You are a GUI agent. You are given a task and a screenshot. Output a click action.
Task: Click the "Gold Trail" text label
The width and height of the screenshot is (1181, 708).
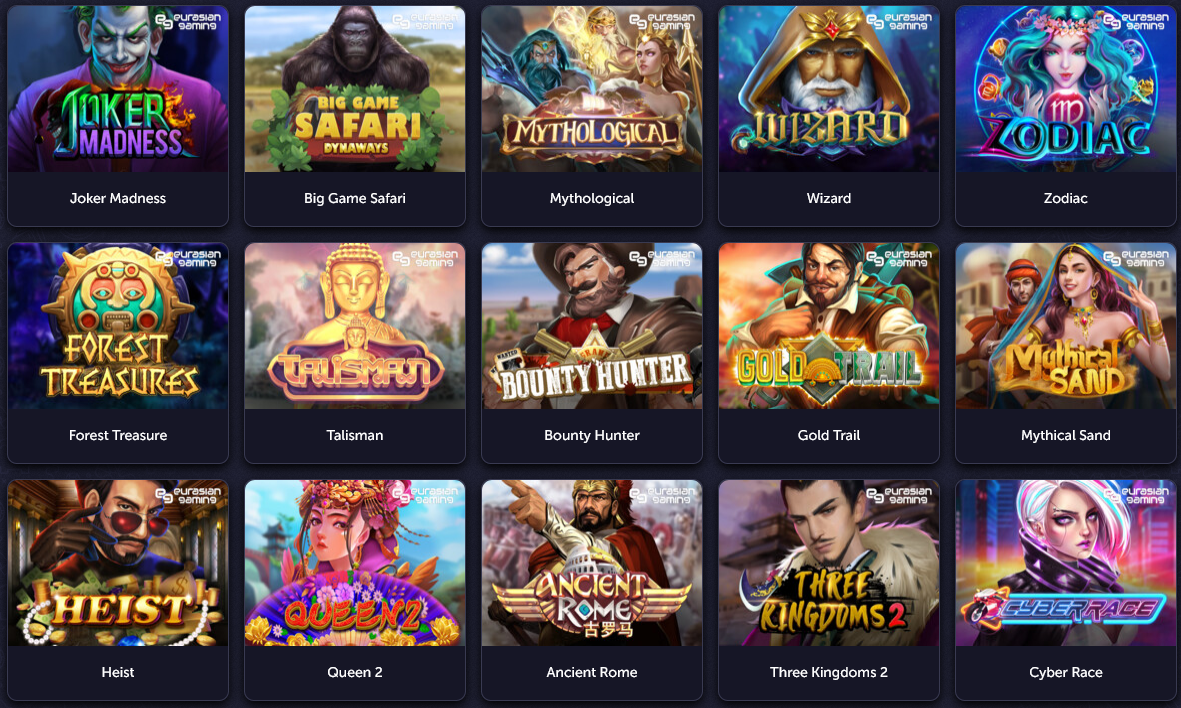[x=829, y=435]
